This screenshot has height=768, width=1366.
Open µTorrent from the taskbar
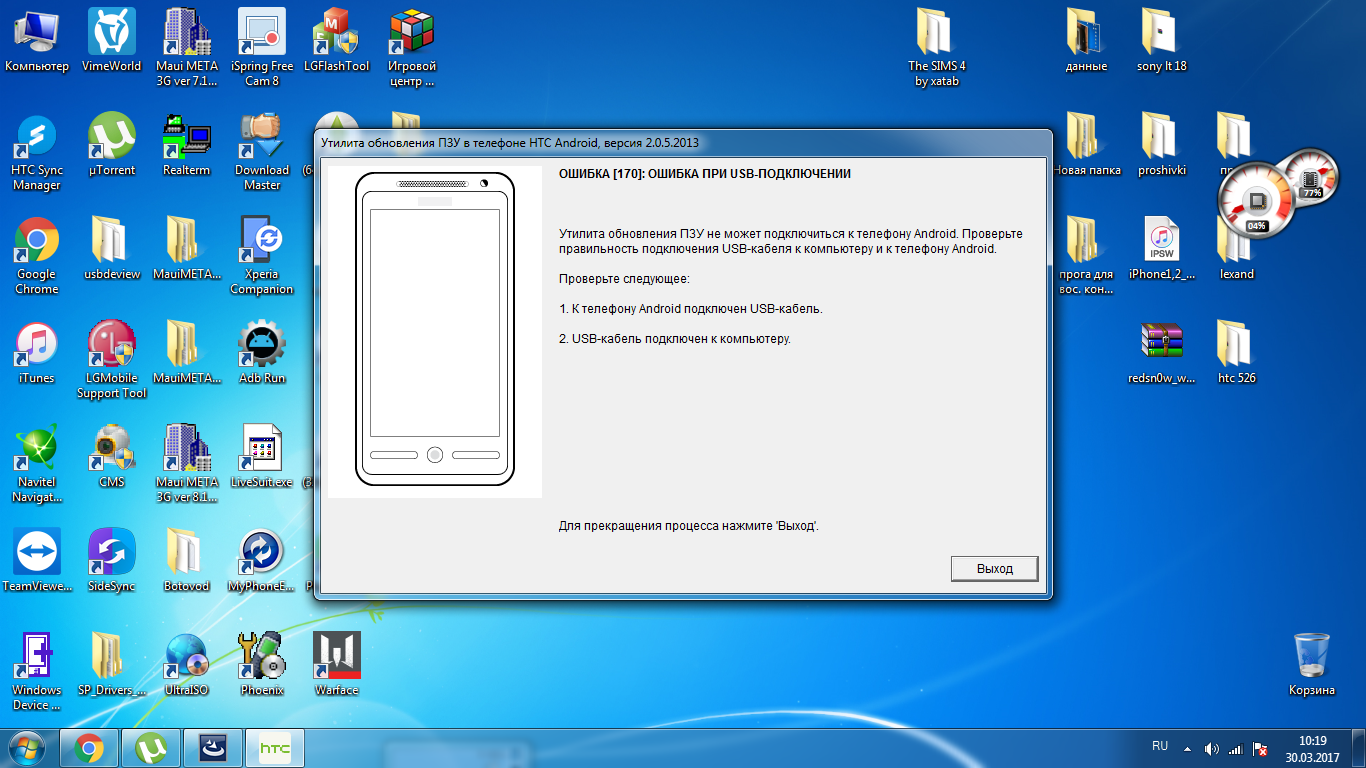[151, 748]
